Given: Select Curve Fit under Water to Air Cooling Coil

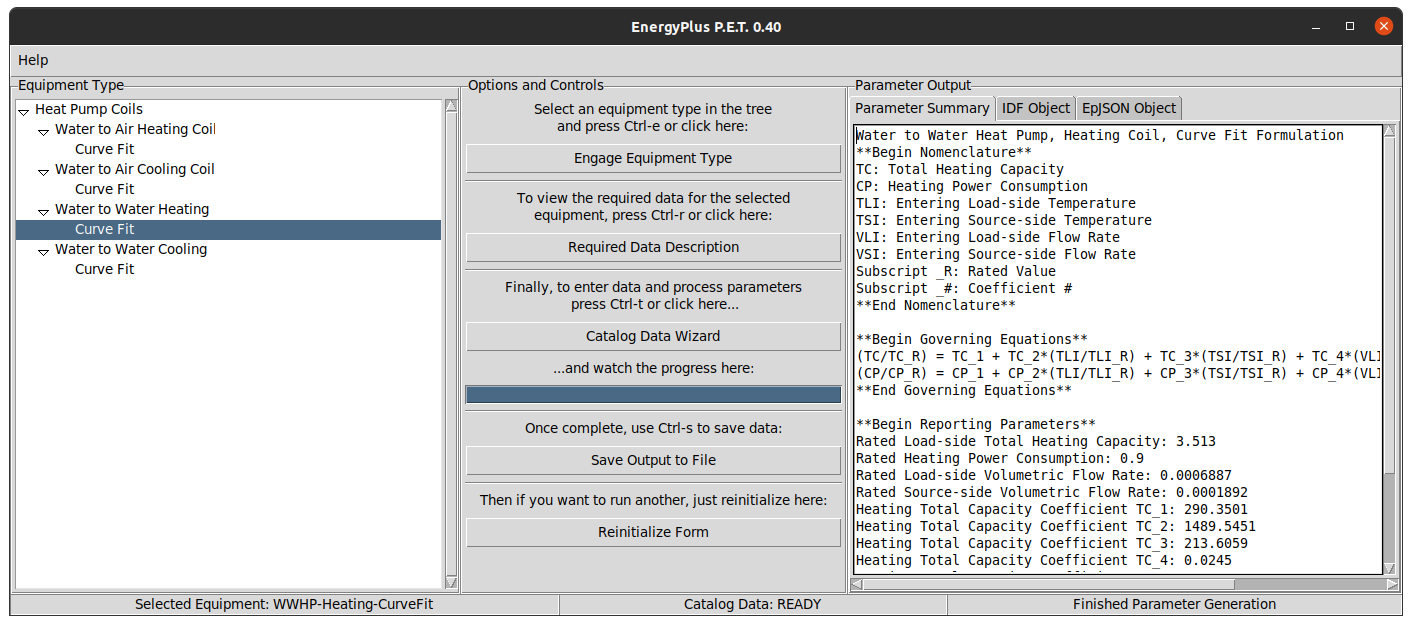Looking at the screenshot, I should coord(104,189).
